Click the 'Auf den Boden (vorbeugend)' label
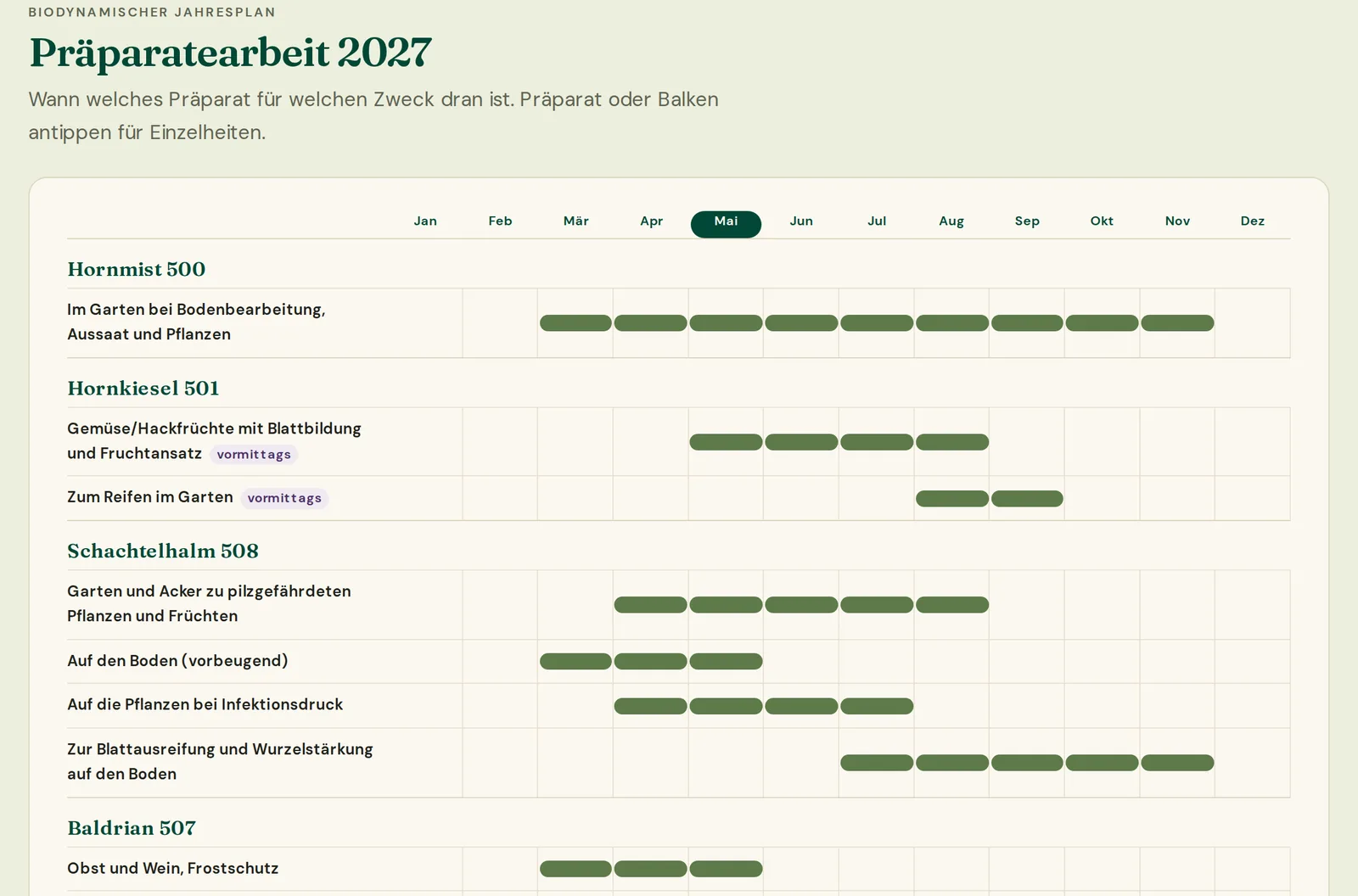 177,661
